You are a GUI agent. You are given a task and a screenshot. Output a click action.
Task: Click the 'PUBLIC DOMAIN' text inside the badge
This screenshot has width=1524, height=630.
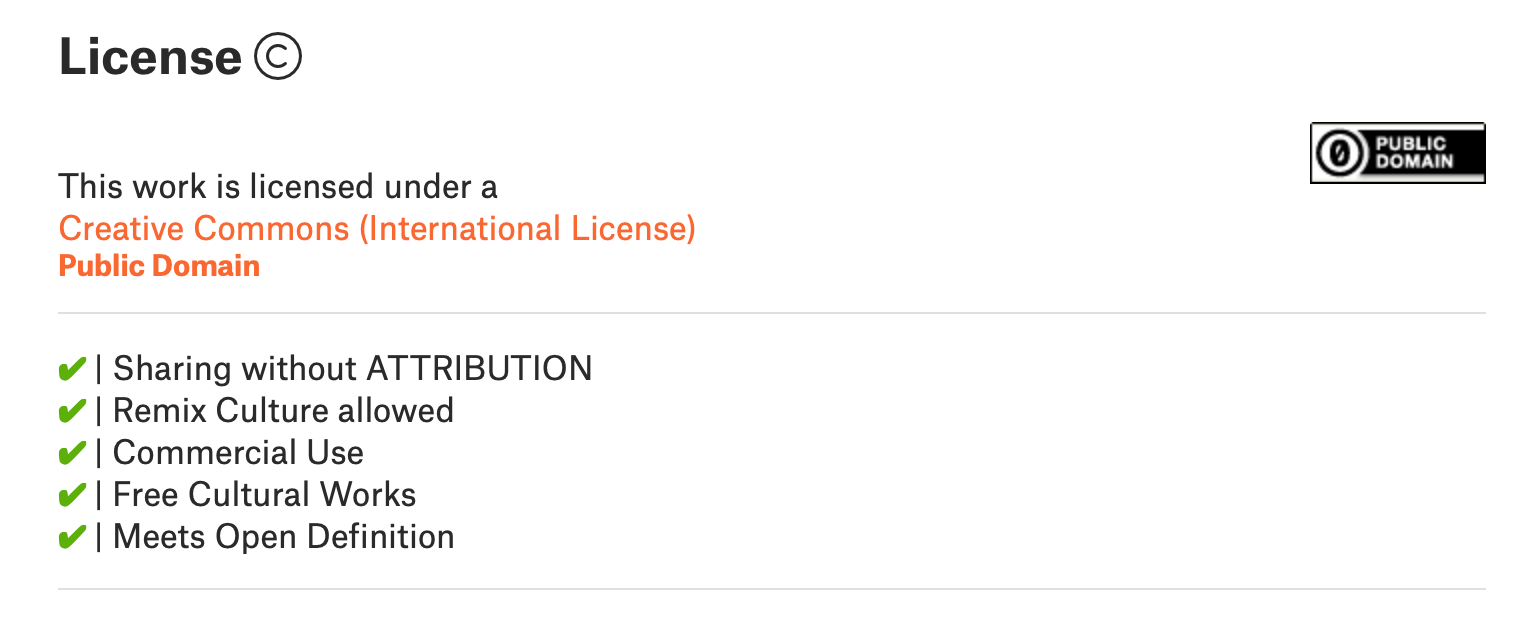(1414, 153)
